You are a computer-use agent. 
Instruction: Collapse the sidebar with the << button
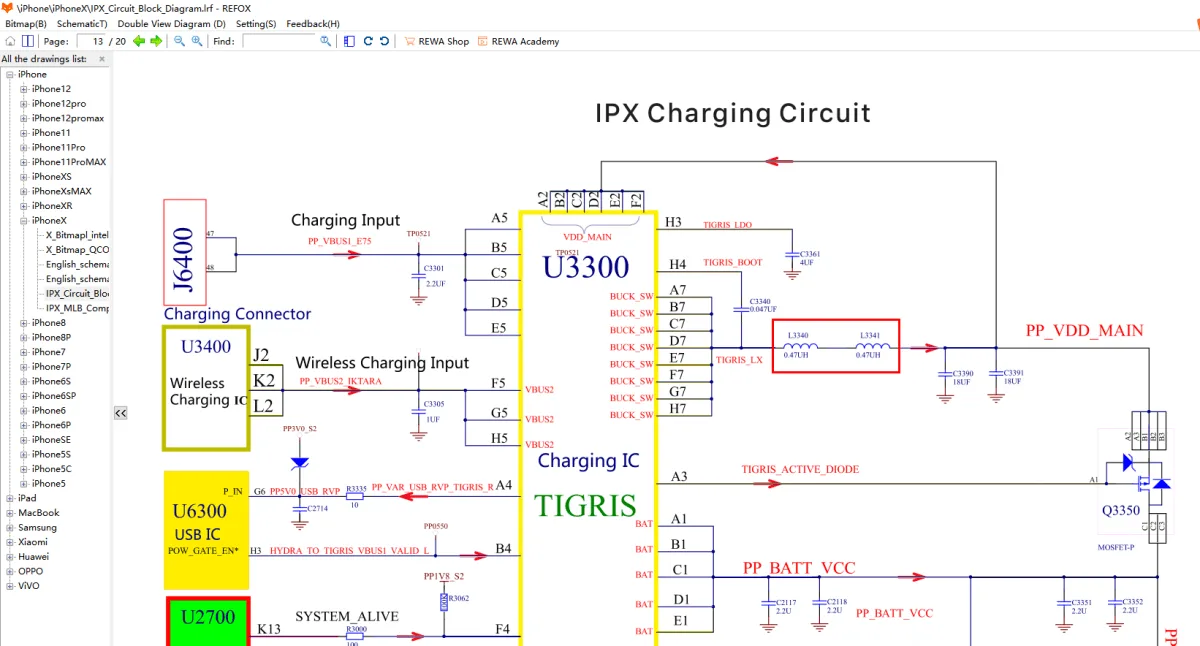pyautogui.click(x=120, y=413)
